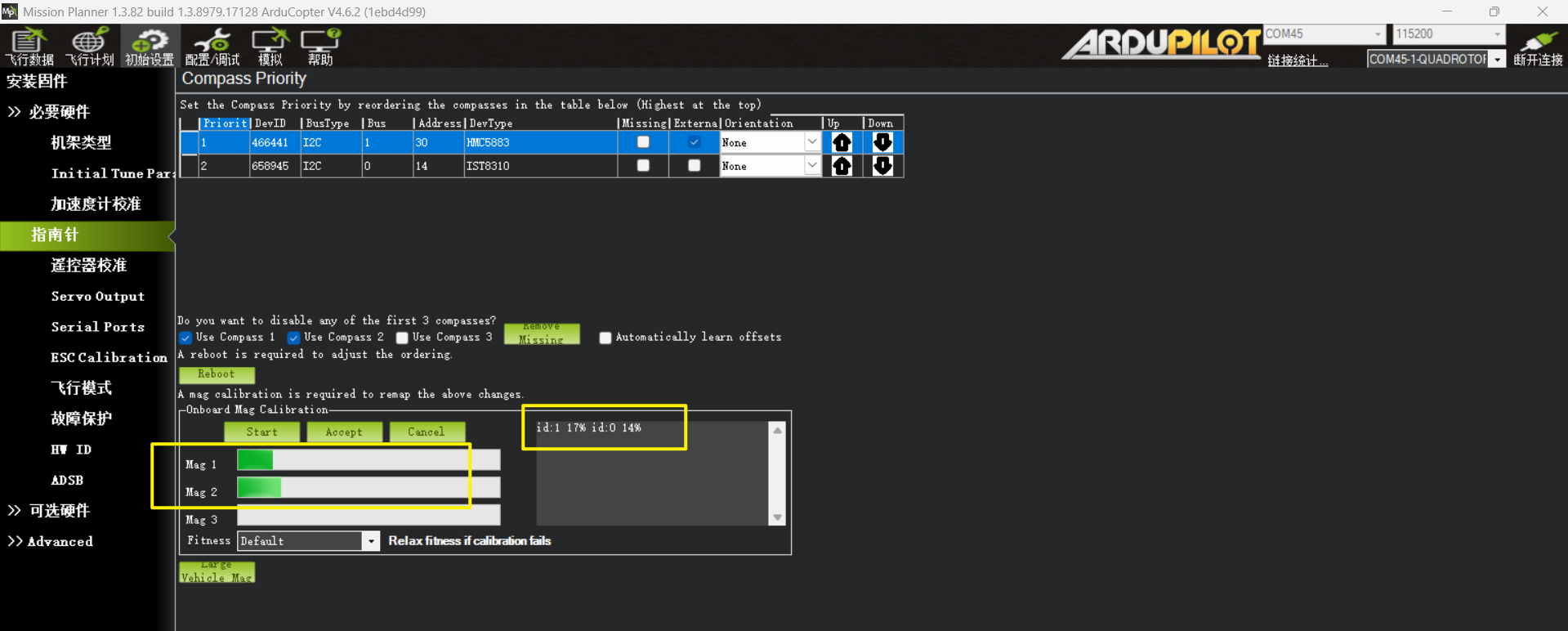This screenshot has height=631, width=1568.
Task: Enable the Use Compass 3 checkbox
Action: pyautogui.click(x=402, y=338)
